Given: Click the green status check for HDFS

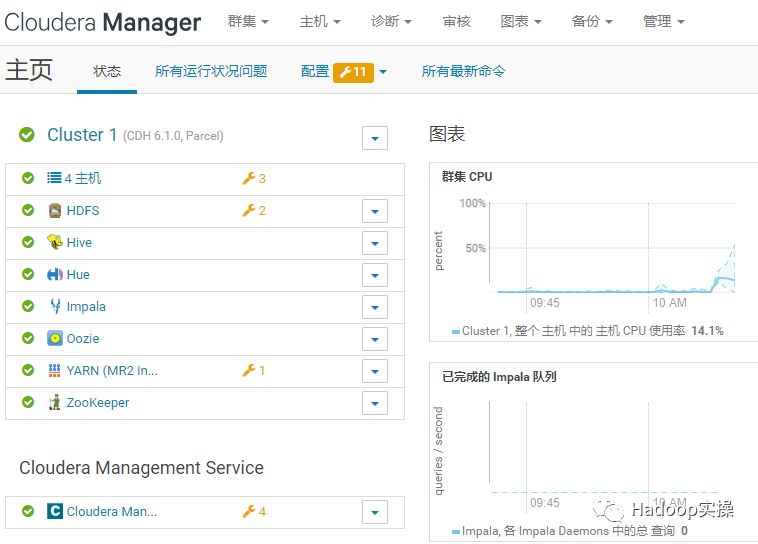Looking at the screenshot, I should coord(28,210).
